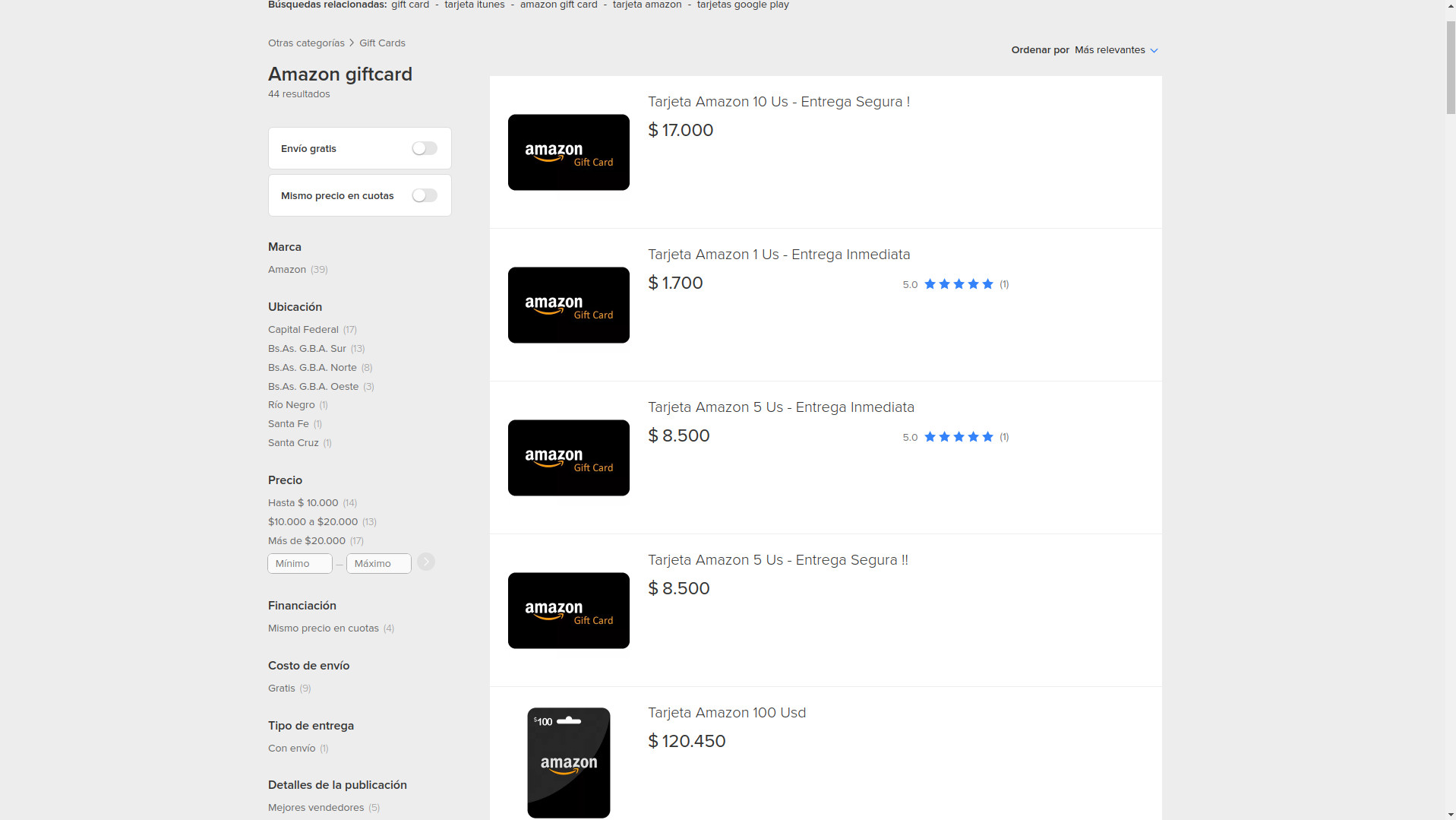Enable Mismo precio en cuotas switch
Viewport: 1456px width, 820px height.
(425, 196)
